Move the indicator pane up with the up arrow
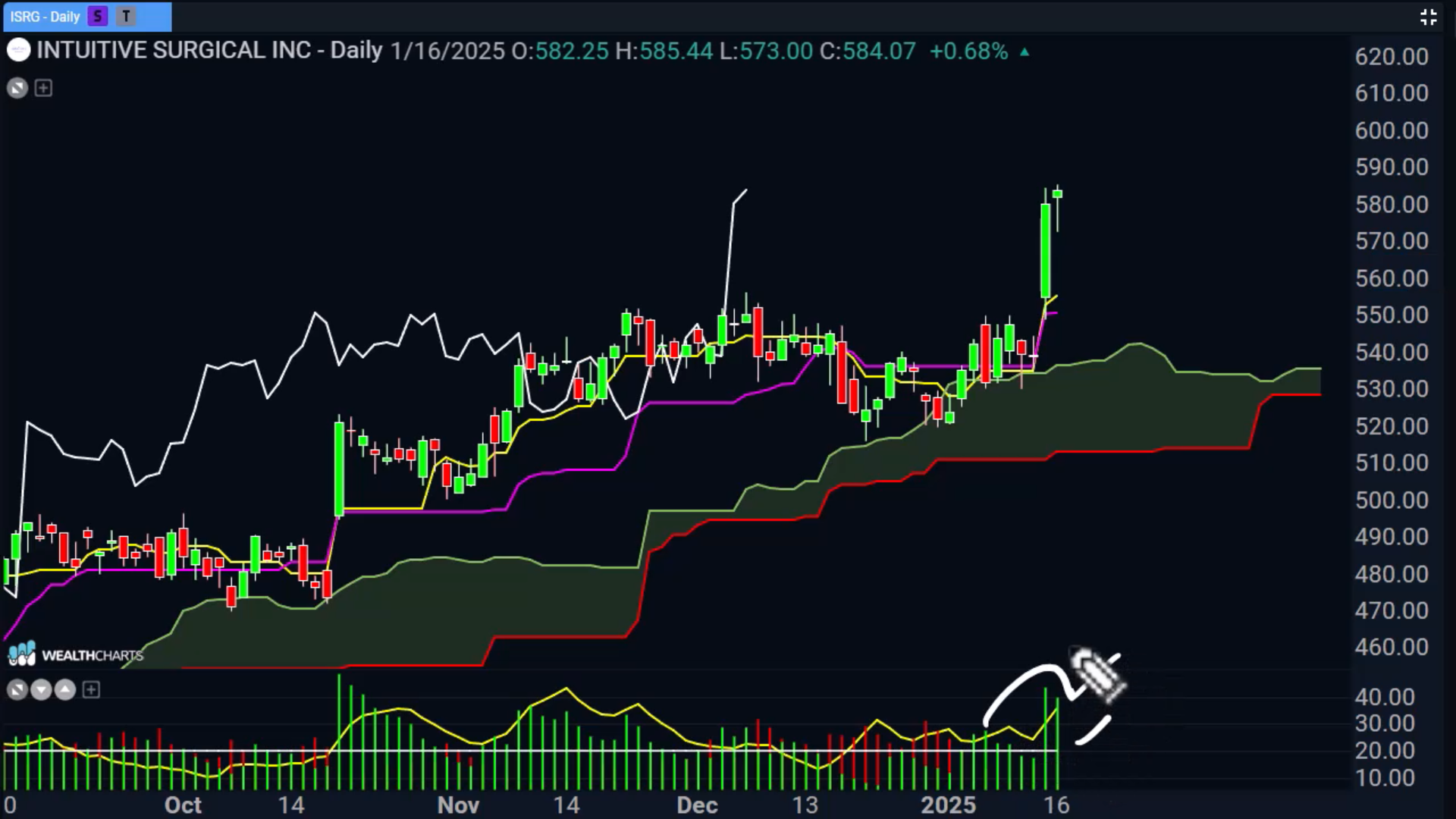The height and width of the screenshot is (819, 1456). pos(65,690)
